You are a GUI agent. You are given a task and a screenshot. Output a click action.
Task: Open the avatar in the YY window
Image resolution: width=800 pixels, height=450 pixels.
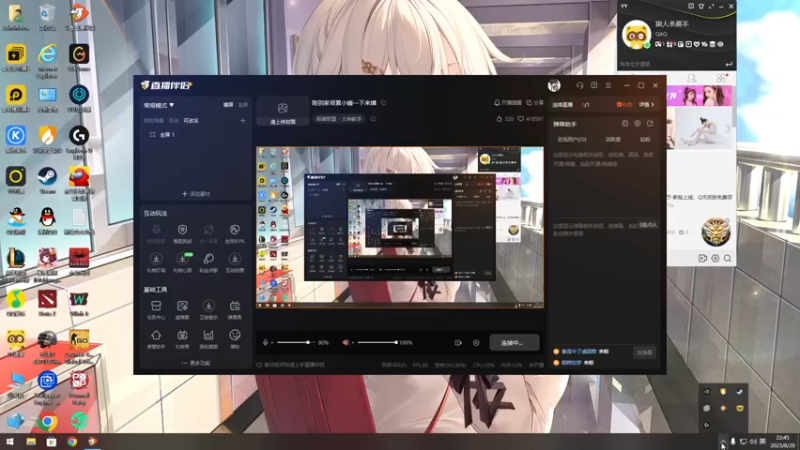click(636, 35)
